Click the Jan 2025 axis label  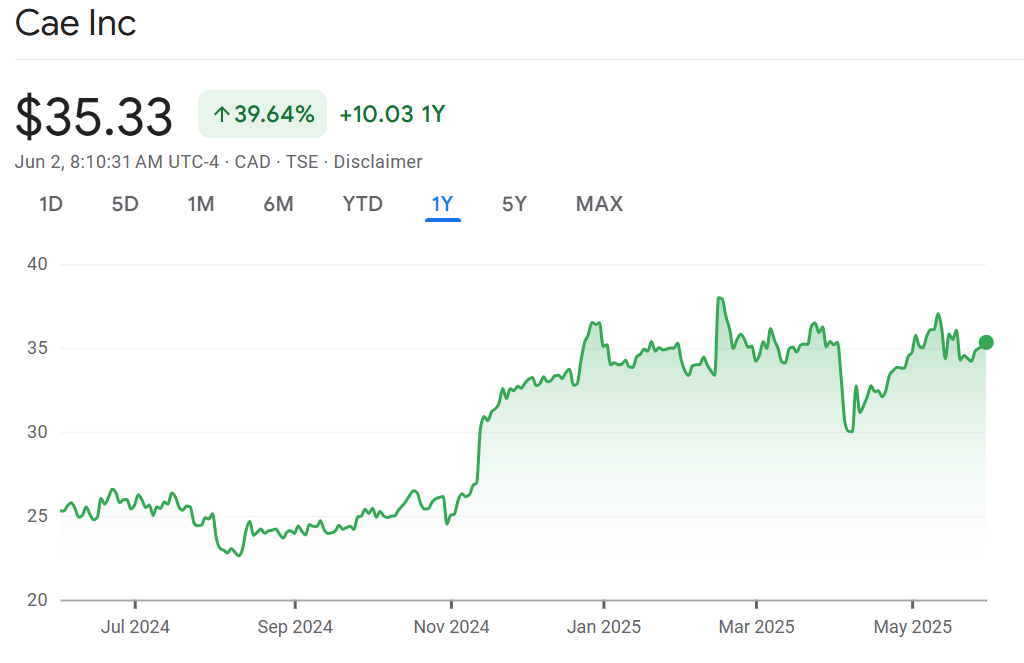pos(603,627)
